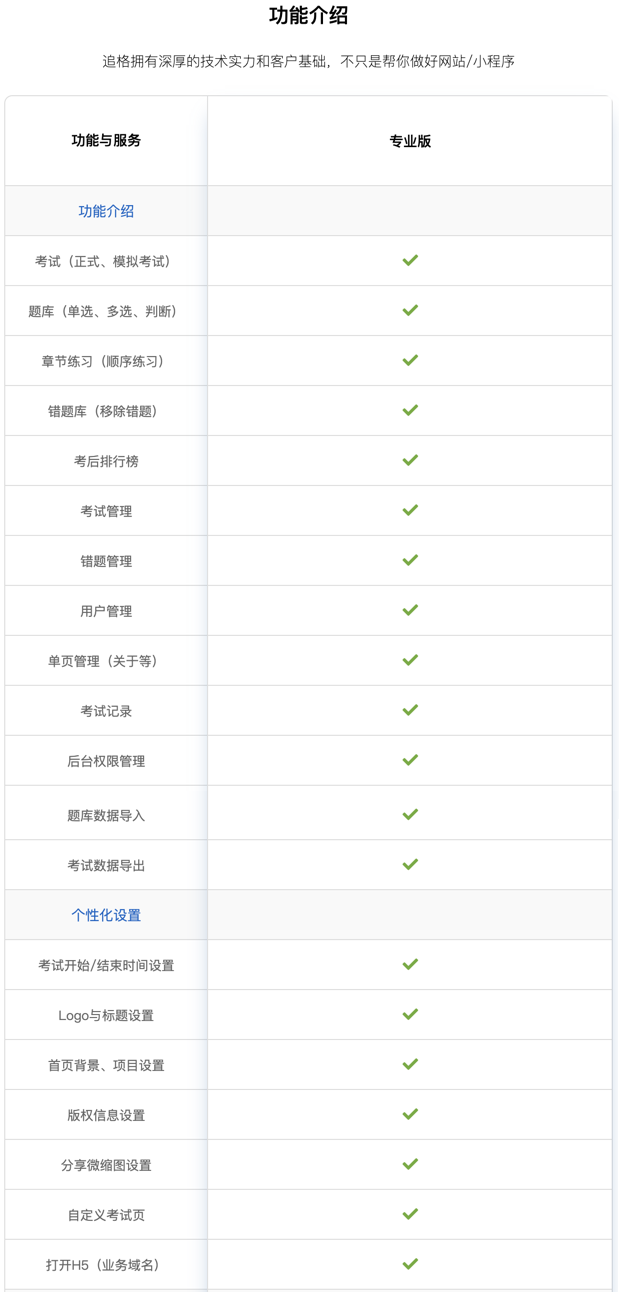Click the checkmark for 考后排行榜
This screenshot has height=1292, width=619.
(x=410, y=460)
